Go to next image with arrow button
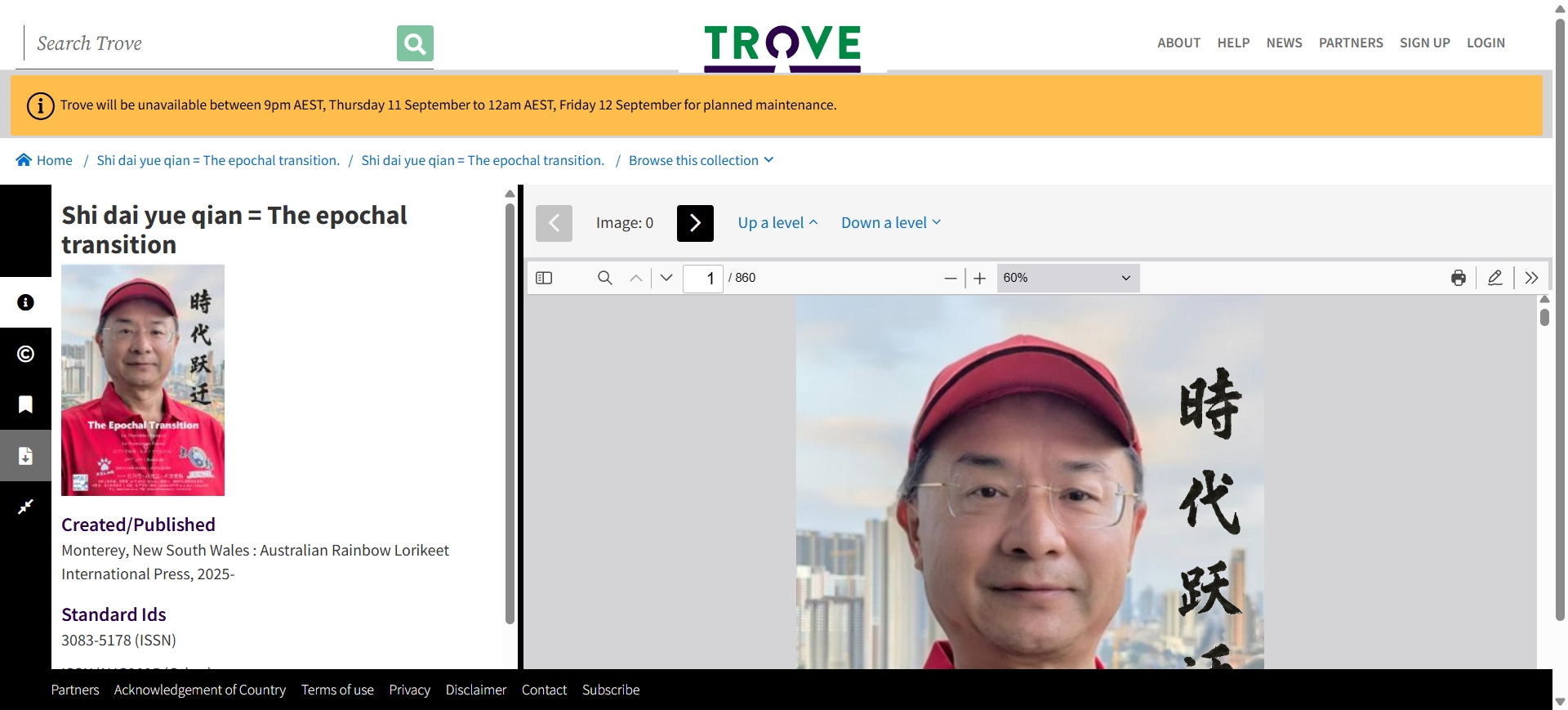Image resolution: width=1568 pixels, height=710 pixels. pos(695,223)
